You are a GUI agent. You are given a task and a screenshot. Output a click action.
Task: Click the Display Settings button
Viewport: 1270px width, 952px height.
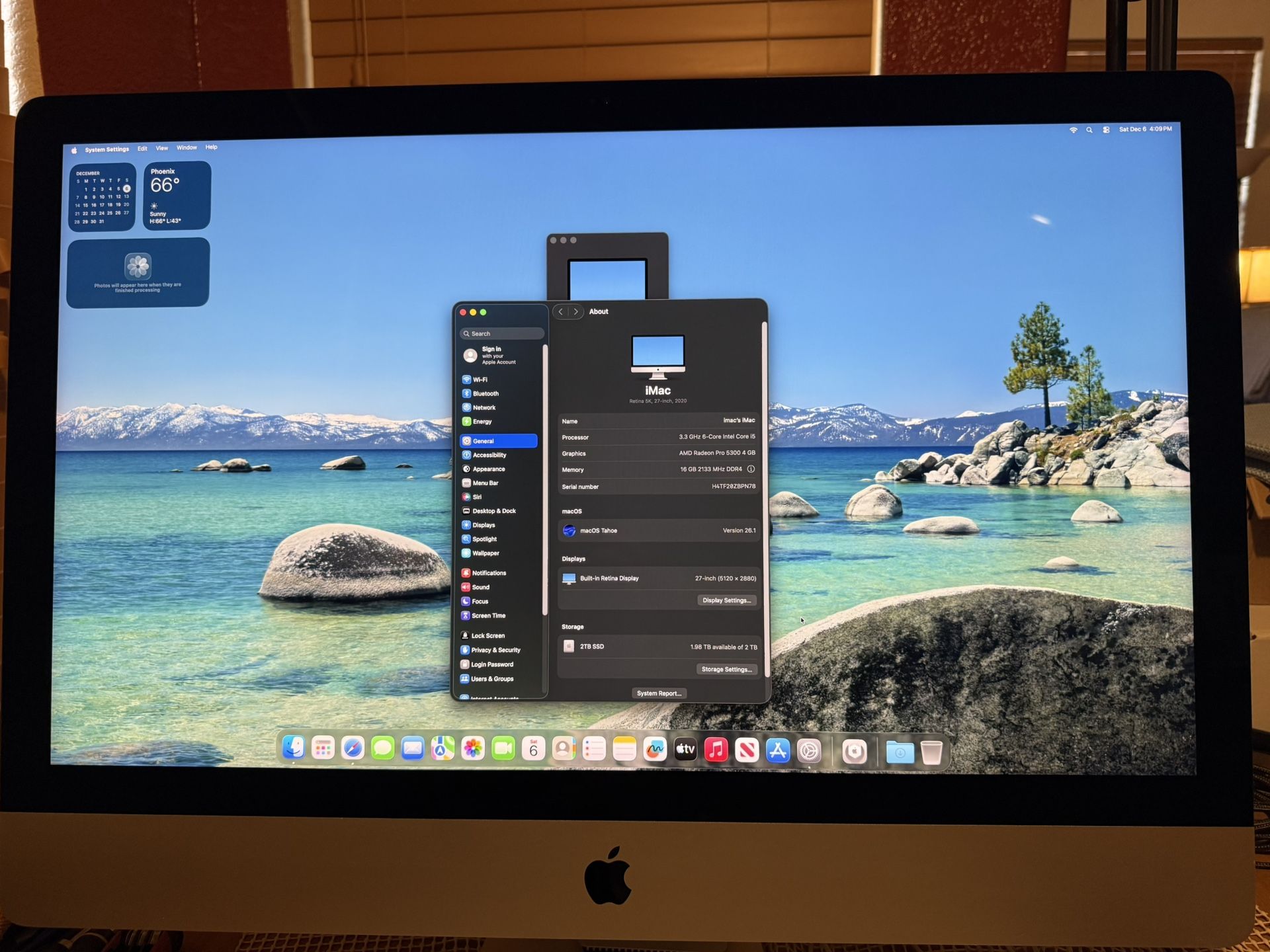tap(726, 600)
